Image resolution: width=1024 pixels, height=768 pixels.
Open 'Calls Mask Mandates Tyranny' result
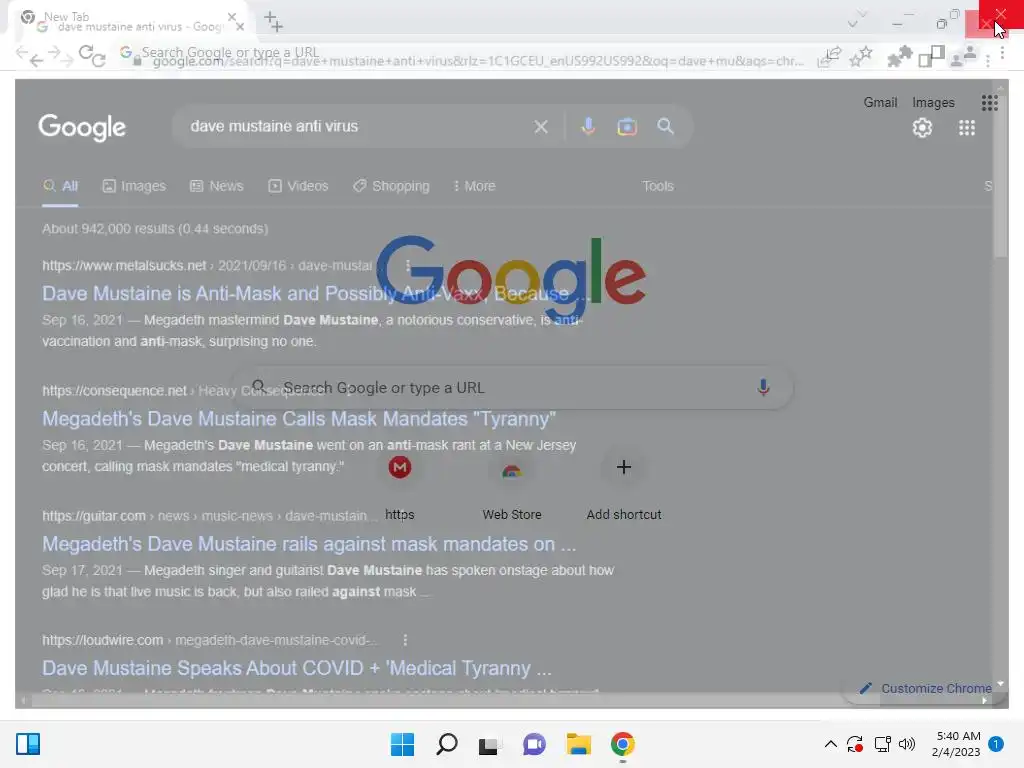pos(299,419)
